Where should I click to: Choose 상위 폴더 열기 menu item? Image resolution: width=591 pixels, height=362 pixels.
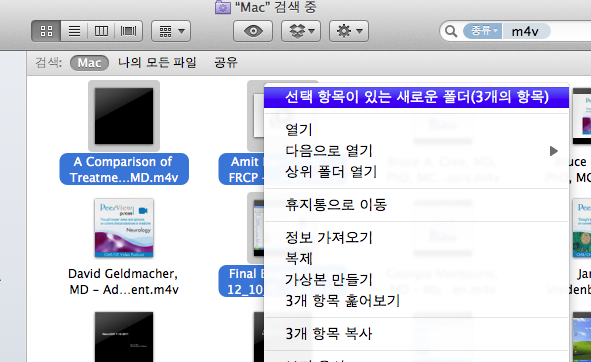(416, 172)
